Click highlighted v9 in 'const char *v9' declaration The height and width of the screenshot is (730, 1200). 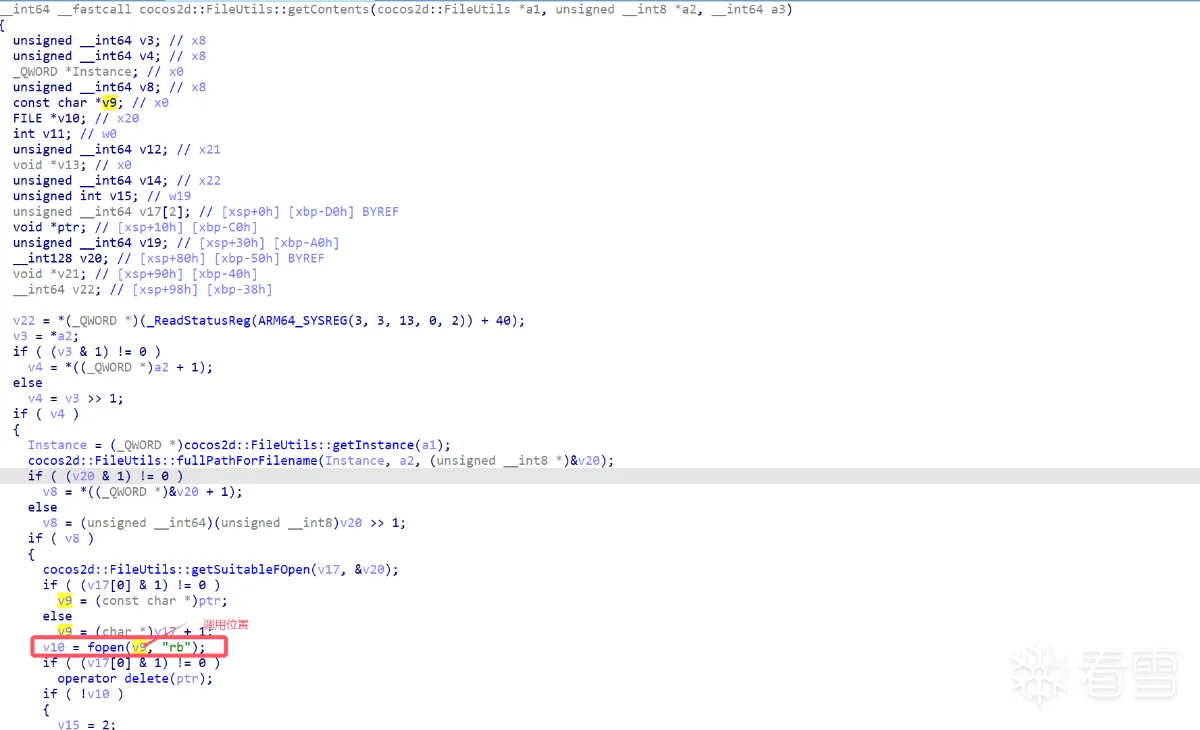coord(109,103)
